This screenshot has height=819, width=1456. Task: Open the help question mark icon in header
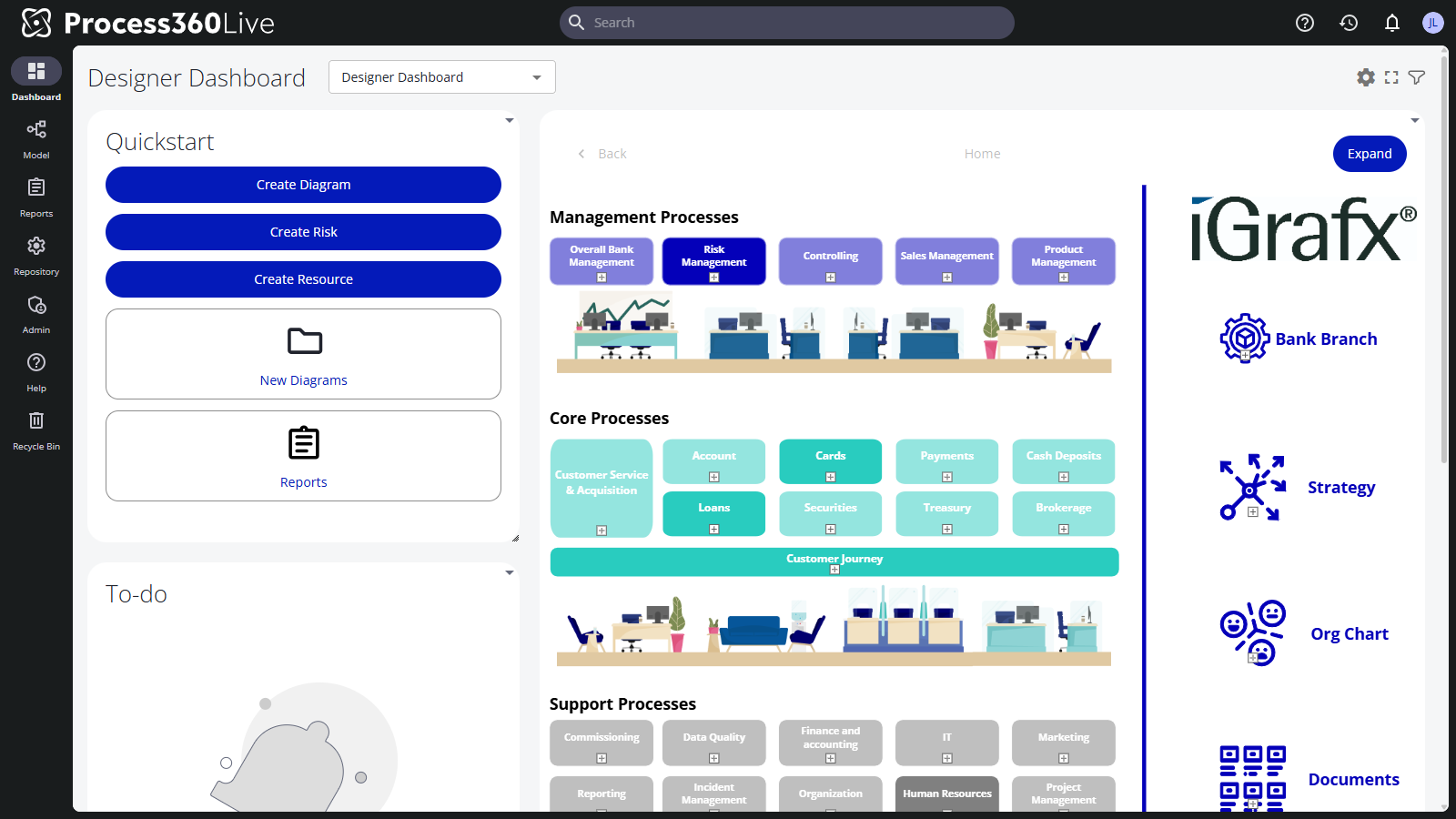1305,23
